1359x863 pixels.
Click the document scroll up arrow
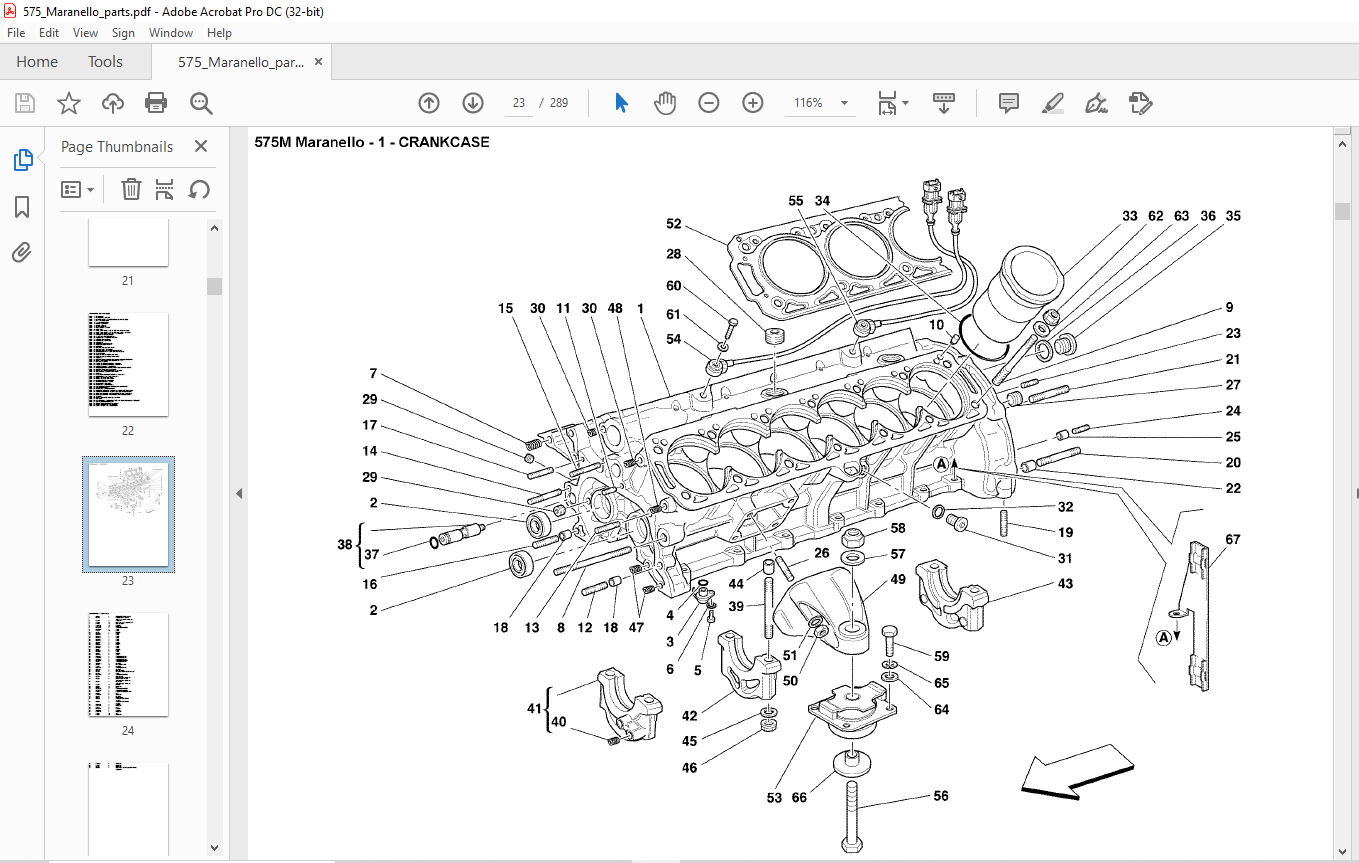point(1342,145)
